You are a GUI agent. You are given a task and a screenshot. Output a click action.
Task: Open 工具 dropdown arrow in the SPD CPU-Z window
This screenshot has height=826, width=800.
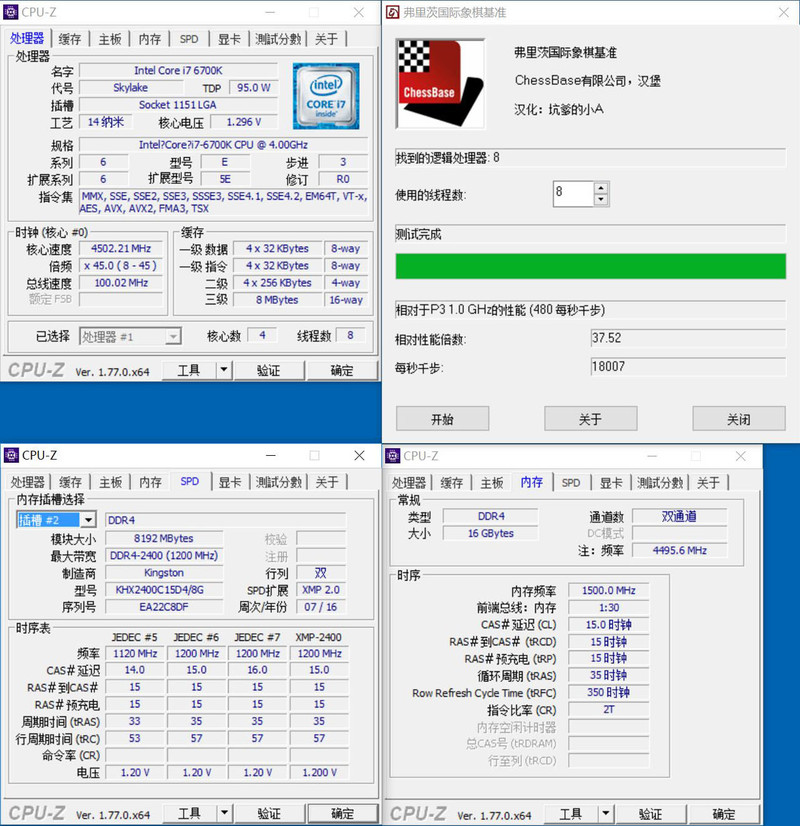(x=224, y=813)
